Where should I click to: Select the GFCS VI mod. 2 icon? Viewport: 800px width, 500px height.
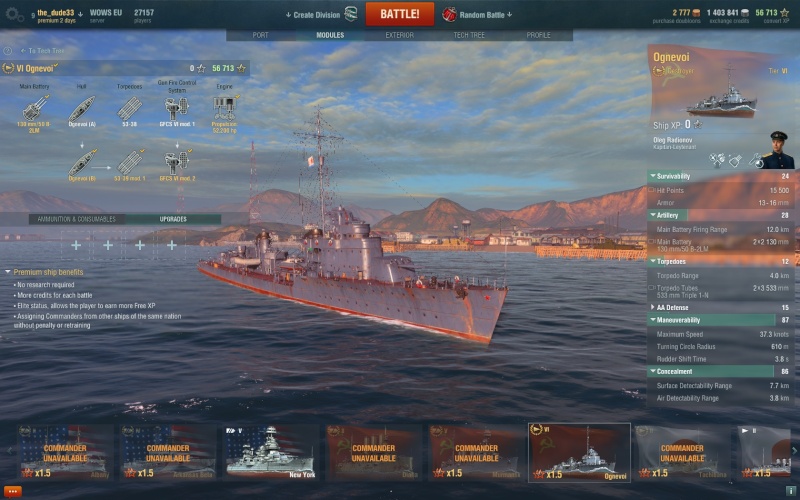click(177, 163)
